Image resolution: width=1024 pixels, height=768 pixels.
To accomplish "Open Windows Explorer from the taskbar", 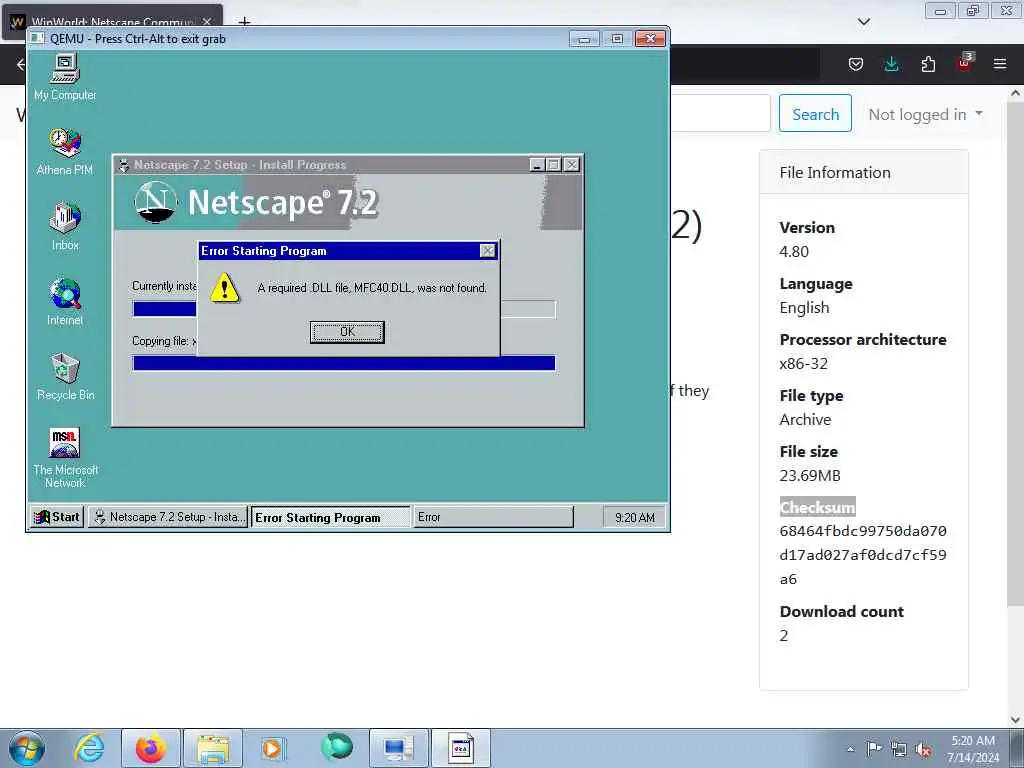I will click(213, 748).
